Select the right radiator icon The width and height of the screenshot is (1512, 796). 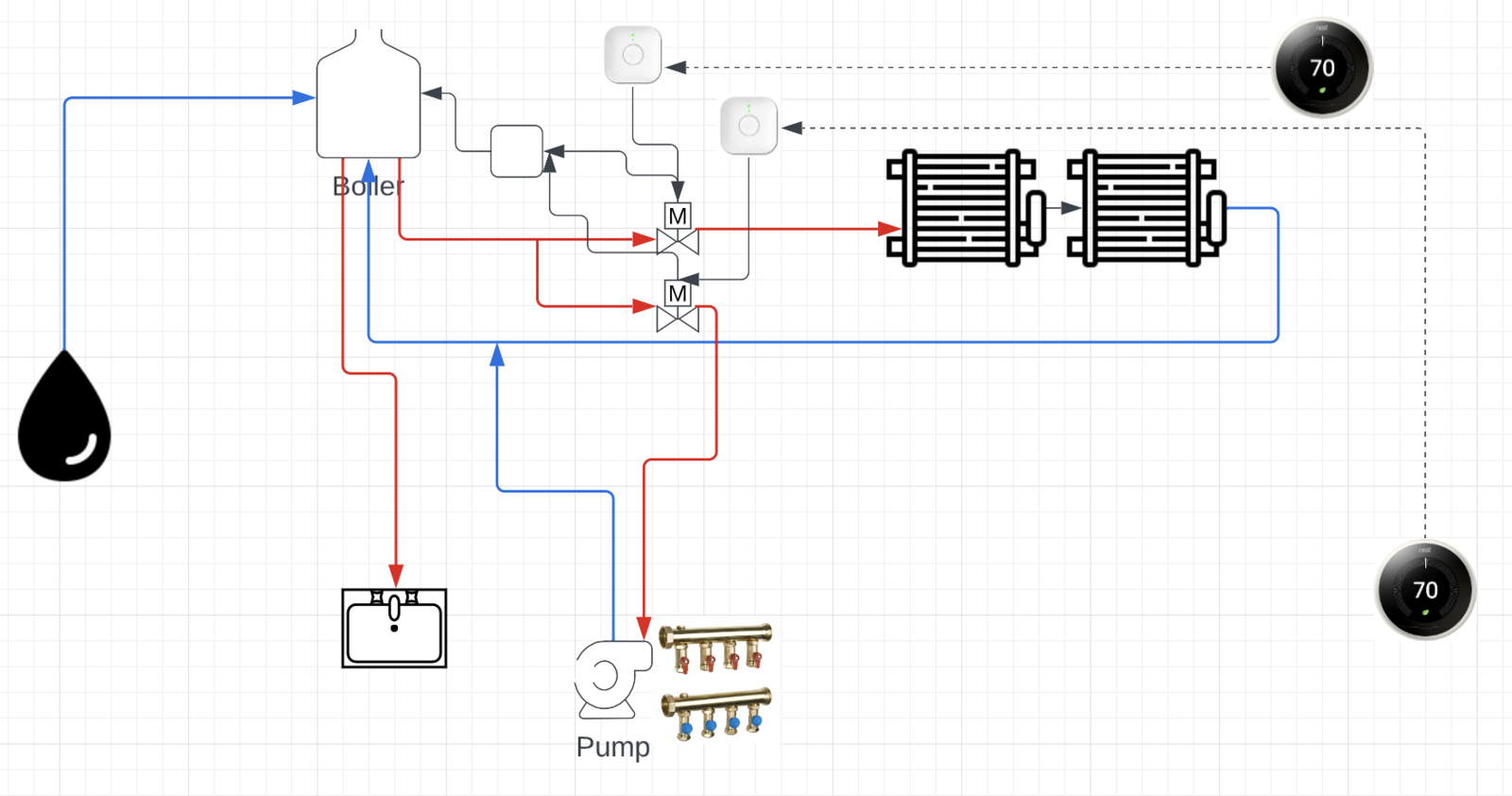click(1145, 208)
